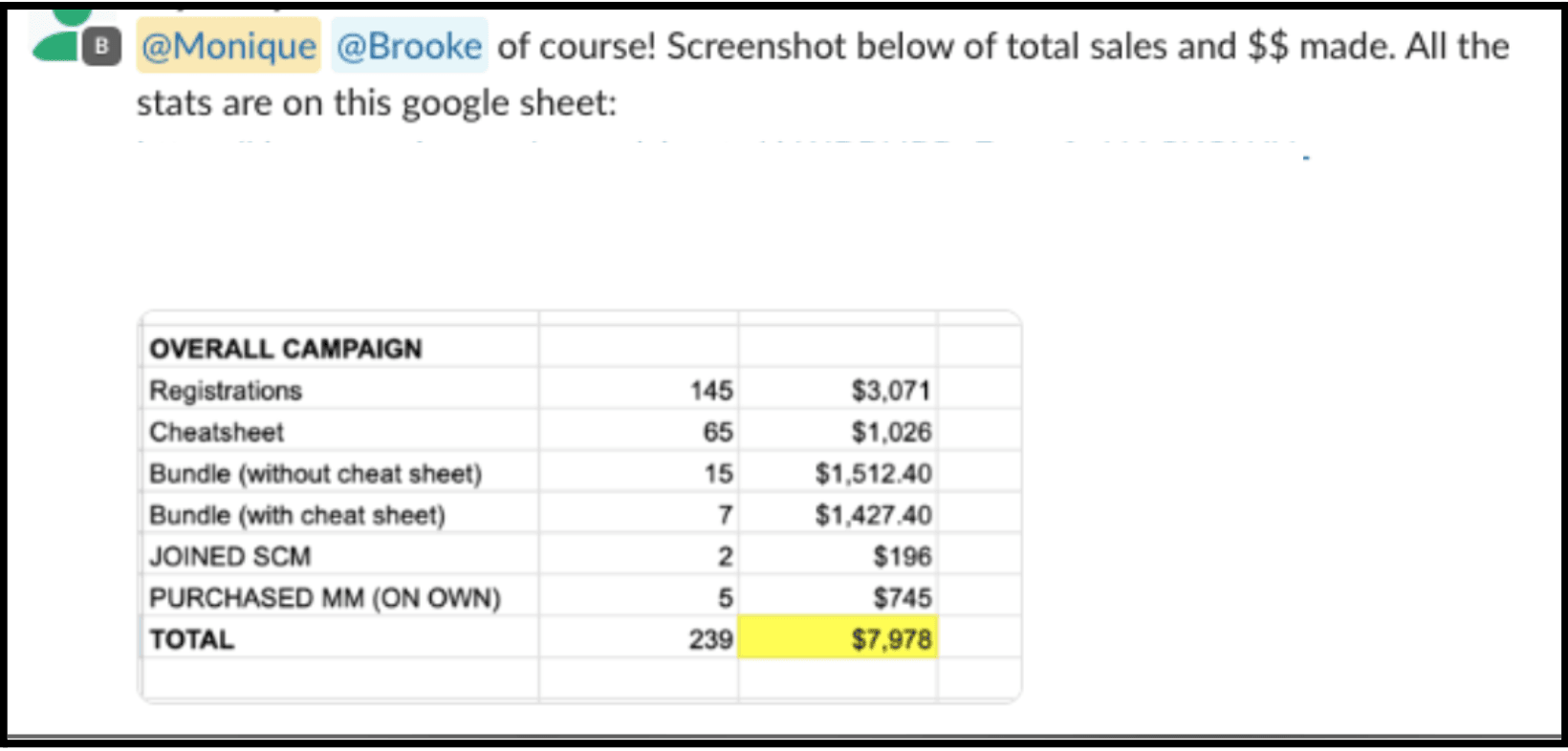Open the @Brooke mention profile

pyautogui.click(x=409, y=46)
